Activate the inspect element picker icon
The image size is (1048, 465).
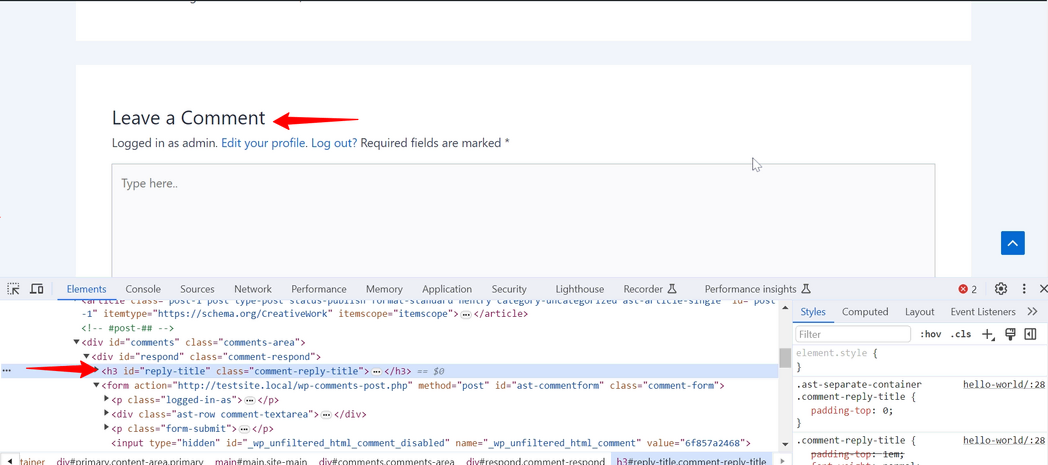tap(13, 289)
